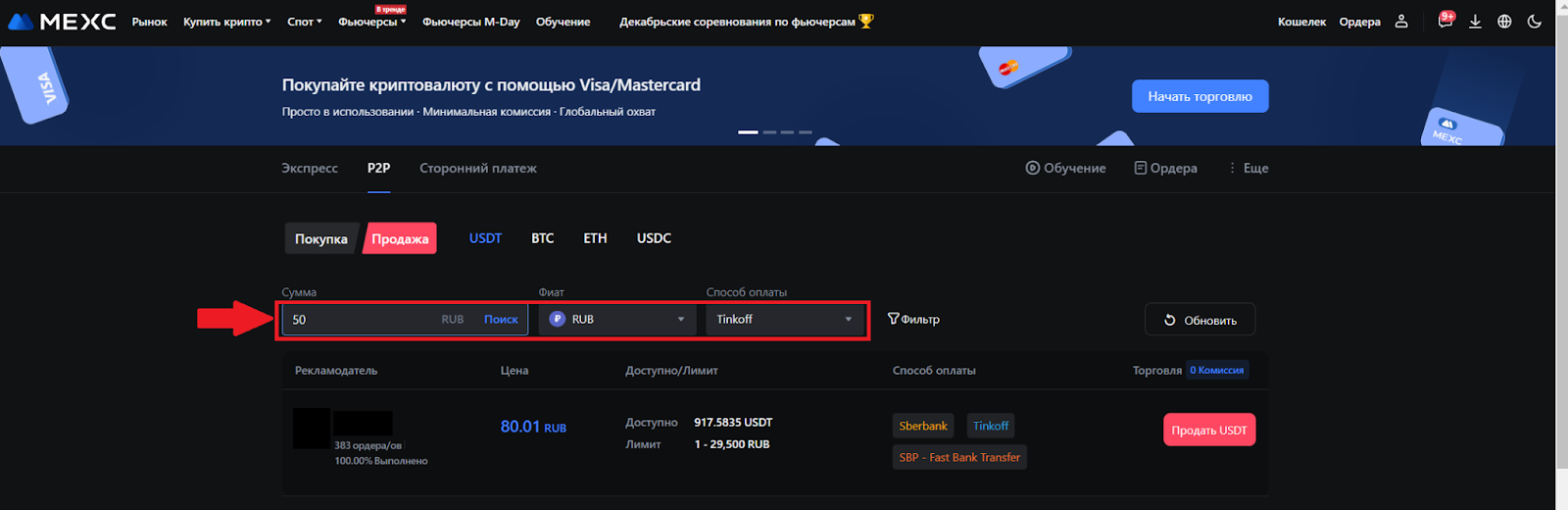Click the Обновить refresh button
Viewport: 1568px width, 510px height.
point(1200,320)
